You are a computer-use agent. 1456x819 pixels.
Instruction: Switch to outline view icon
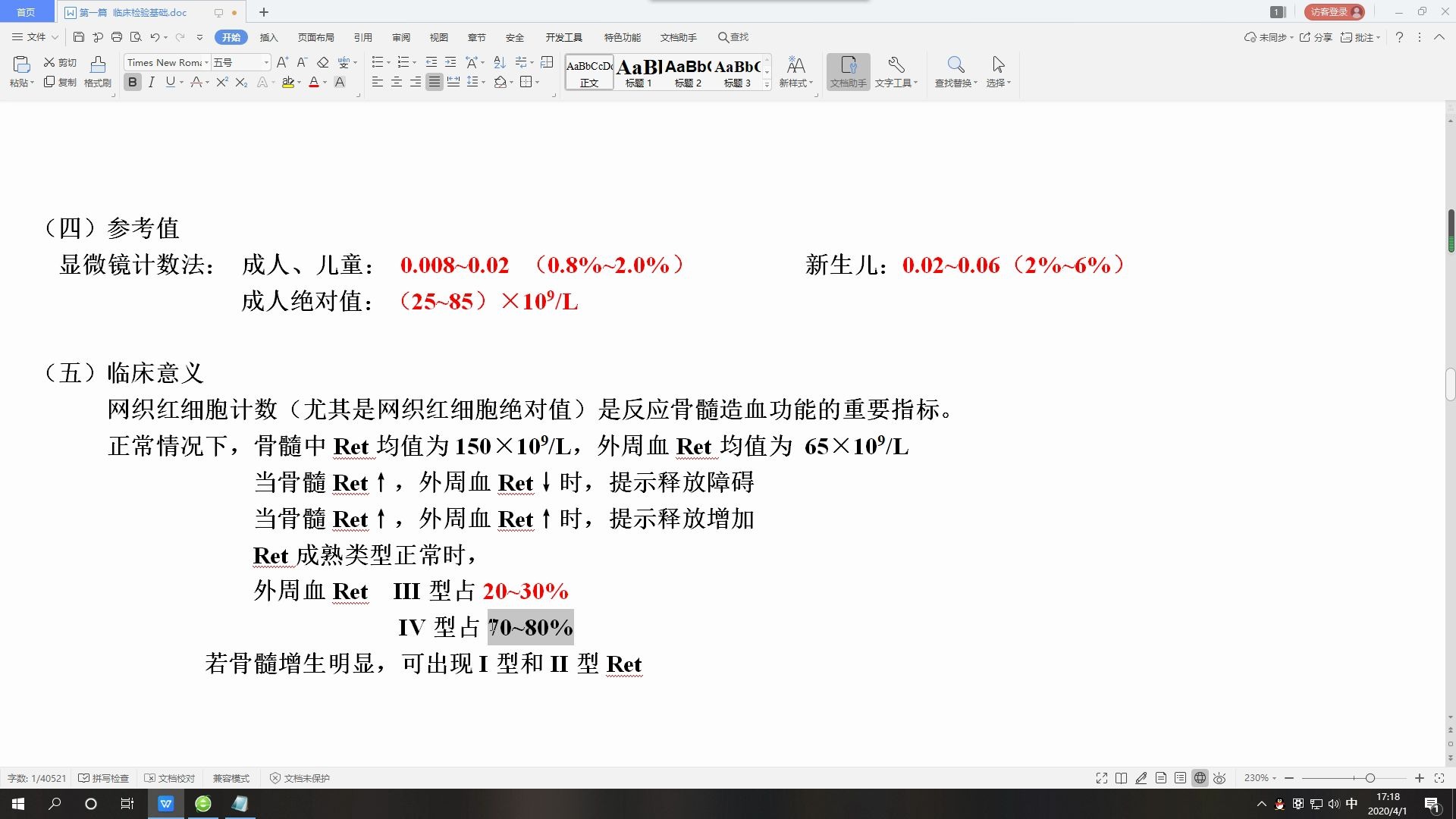tap(1180, 778)
